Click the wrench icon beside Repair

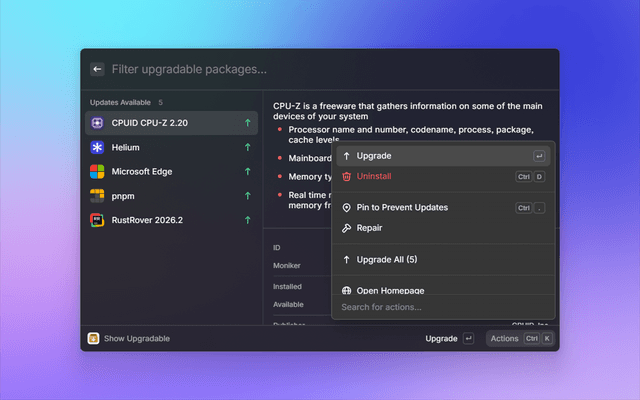point(347,228)
